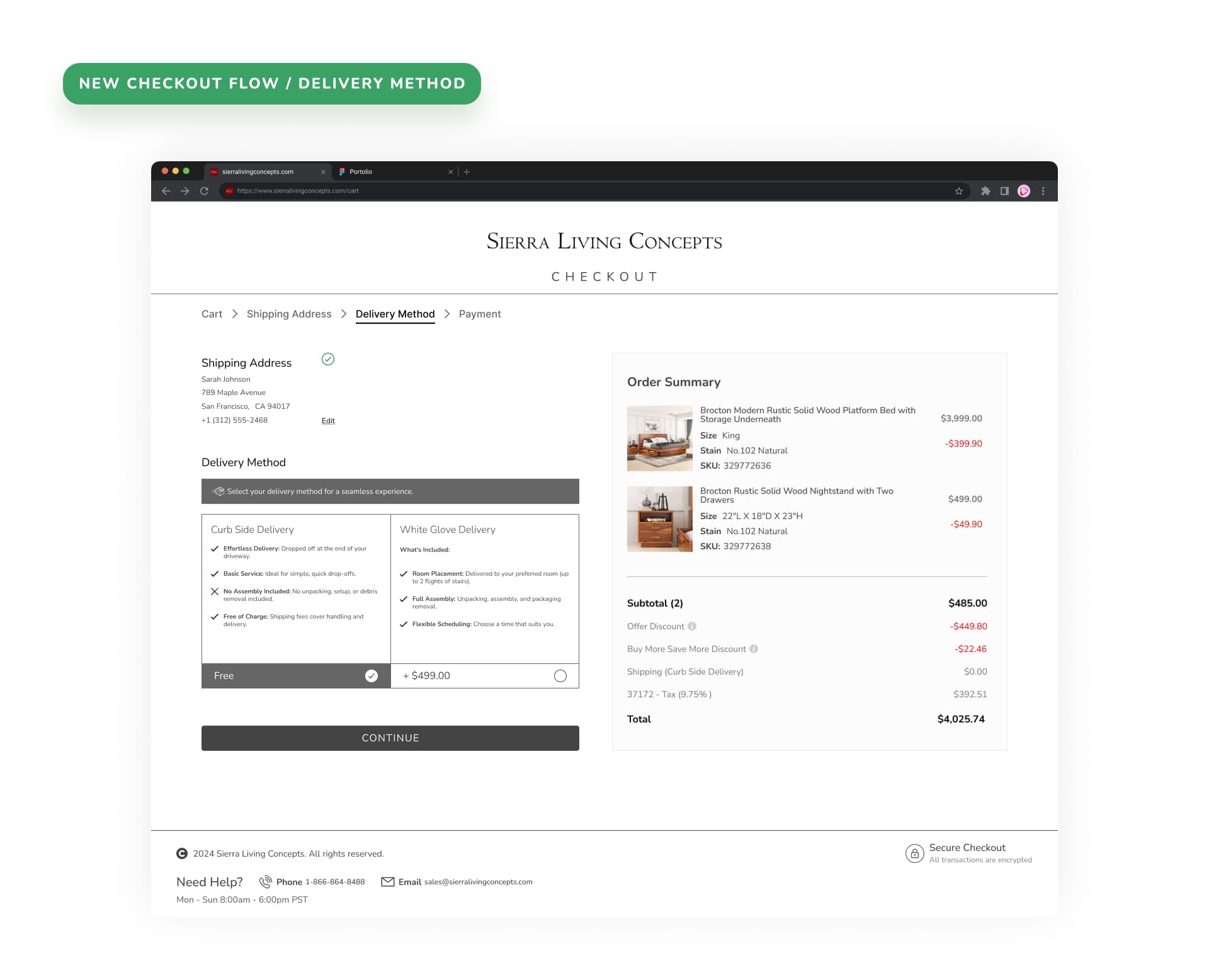Open the browser extensions puzzle icon
This screenshot has width=1209, height=980.
point(985,191)
